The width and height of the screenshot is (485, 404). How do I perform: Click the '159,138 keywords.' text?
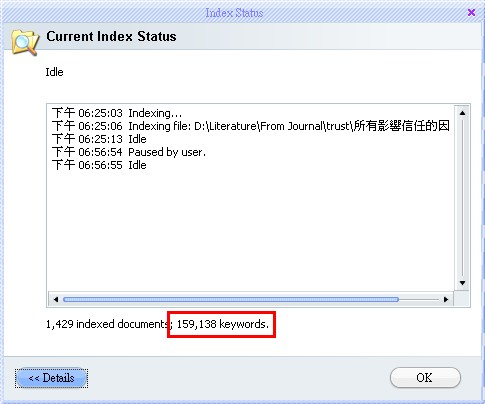click(223, 324)
